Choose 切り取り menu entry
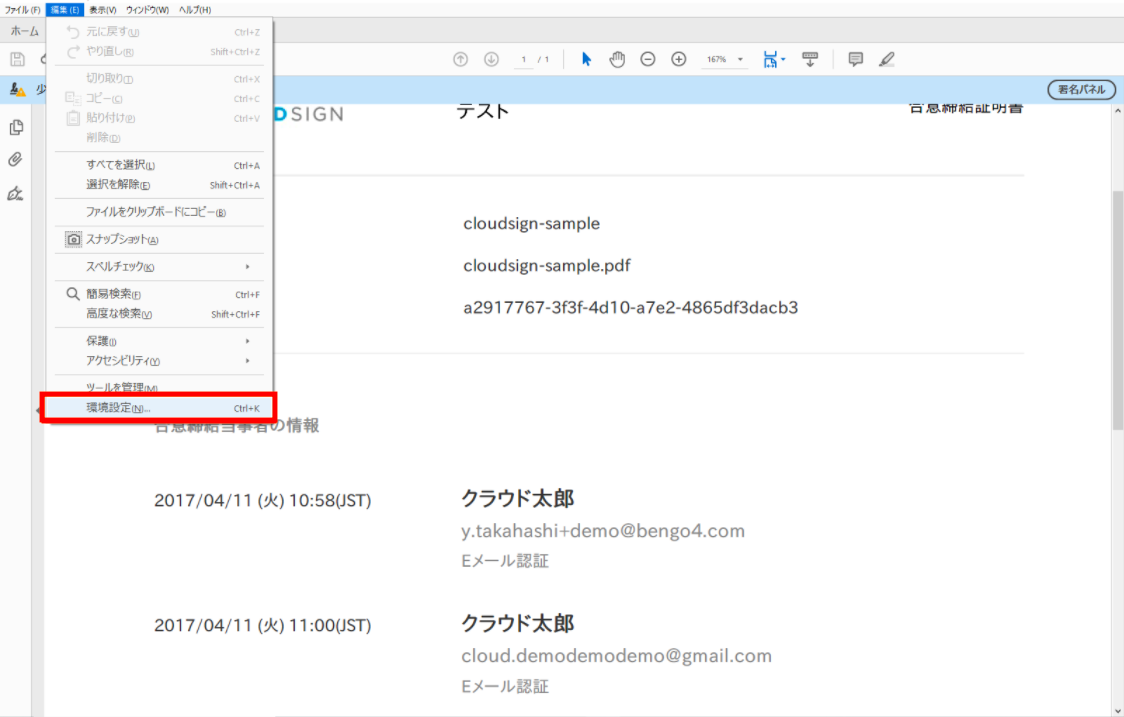1124x717 pixels. coord(159,79)
